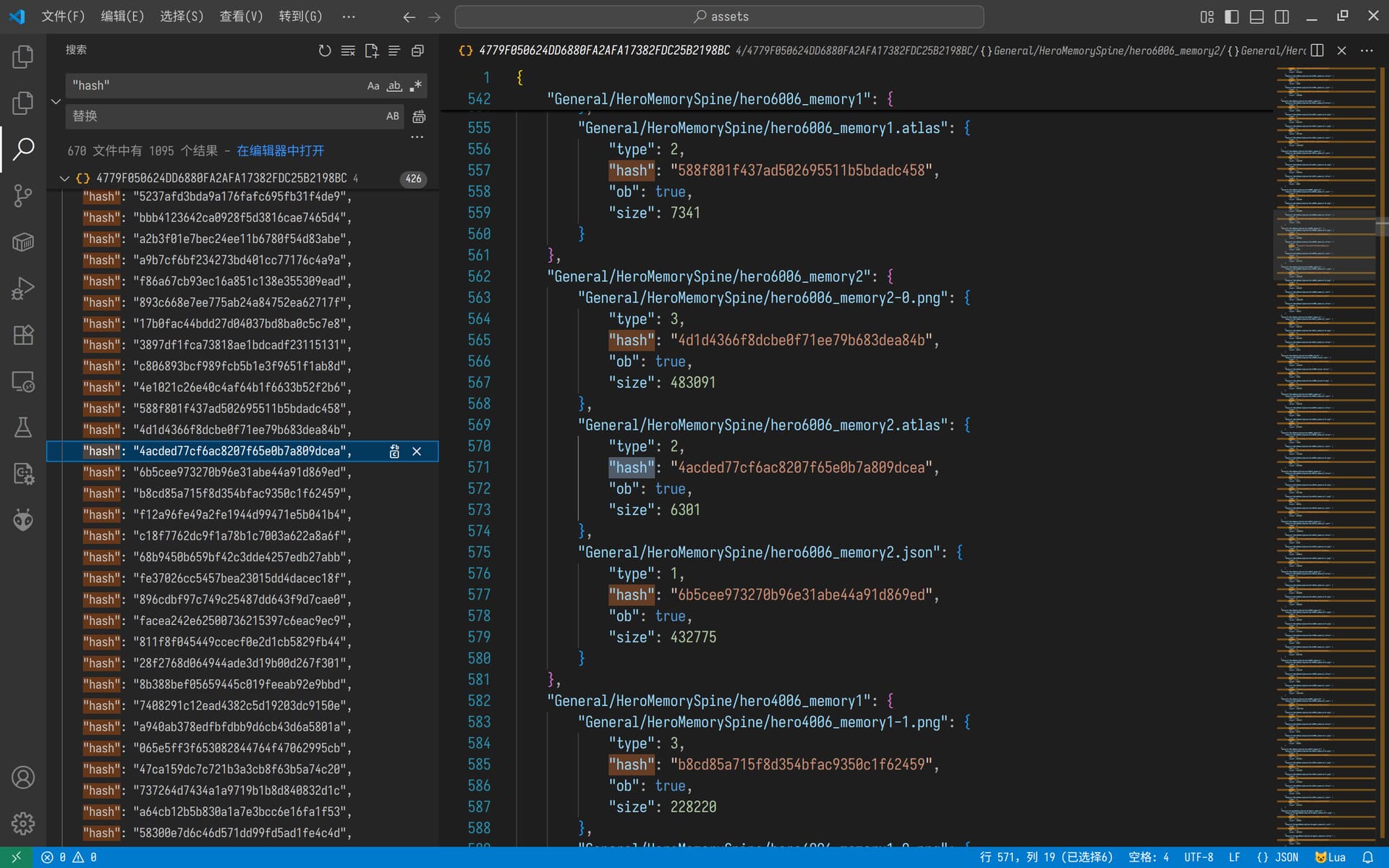Open the Run and Debug view
Screen dimensions: 1389x868
(23, 289)
